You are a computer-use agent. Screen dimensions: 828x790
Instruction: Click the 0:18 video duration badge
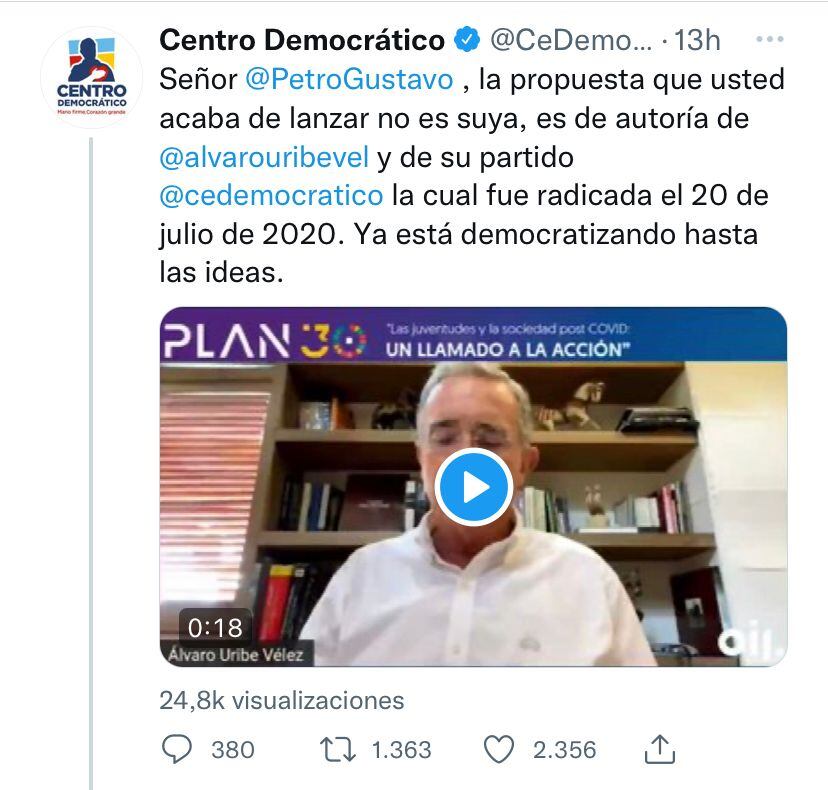215,627
